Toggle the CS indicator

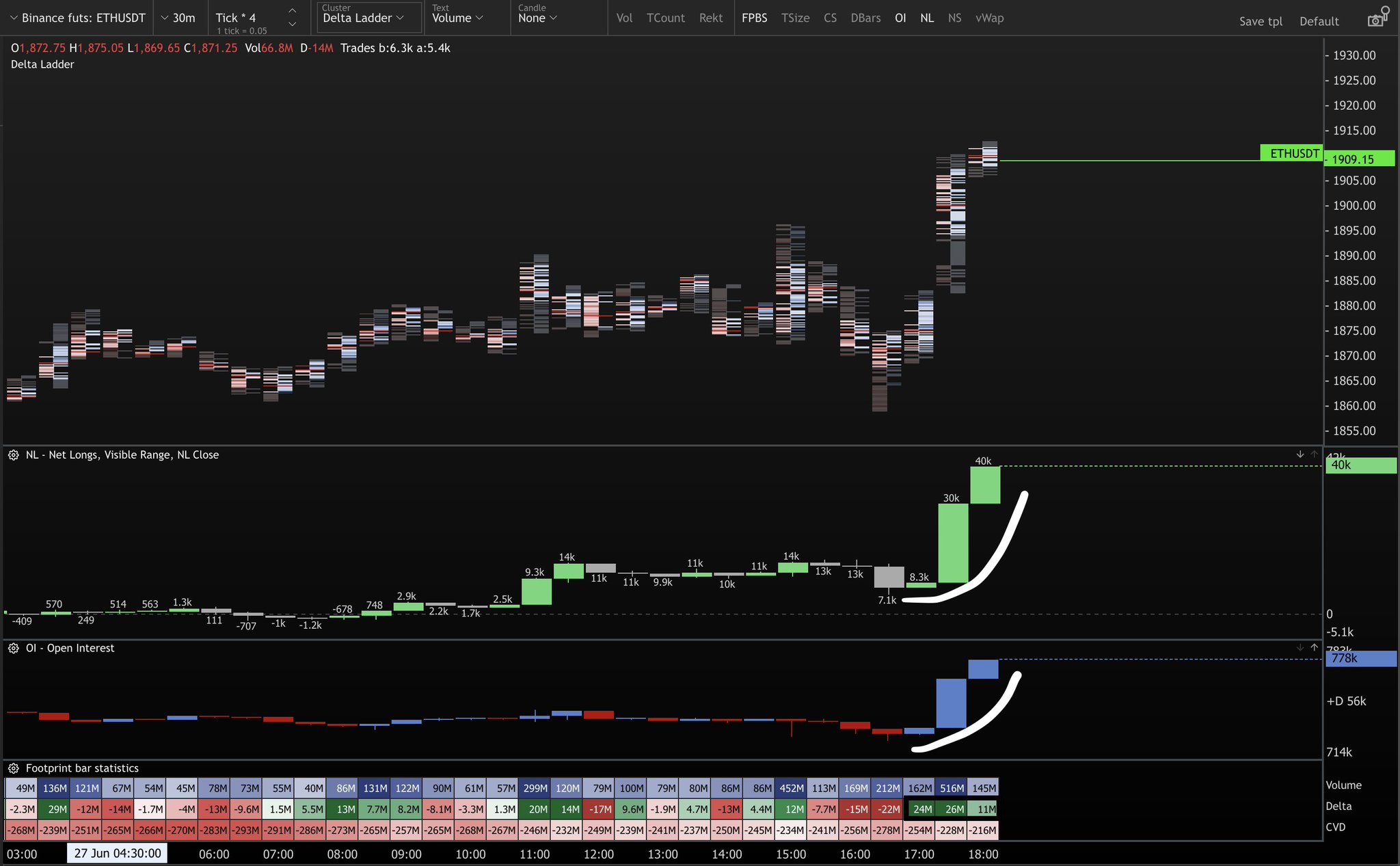(x=830, y=18)
